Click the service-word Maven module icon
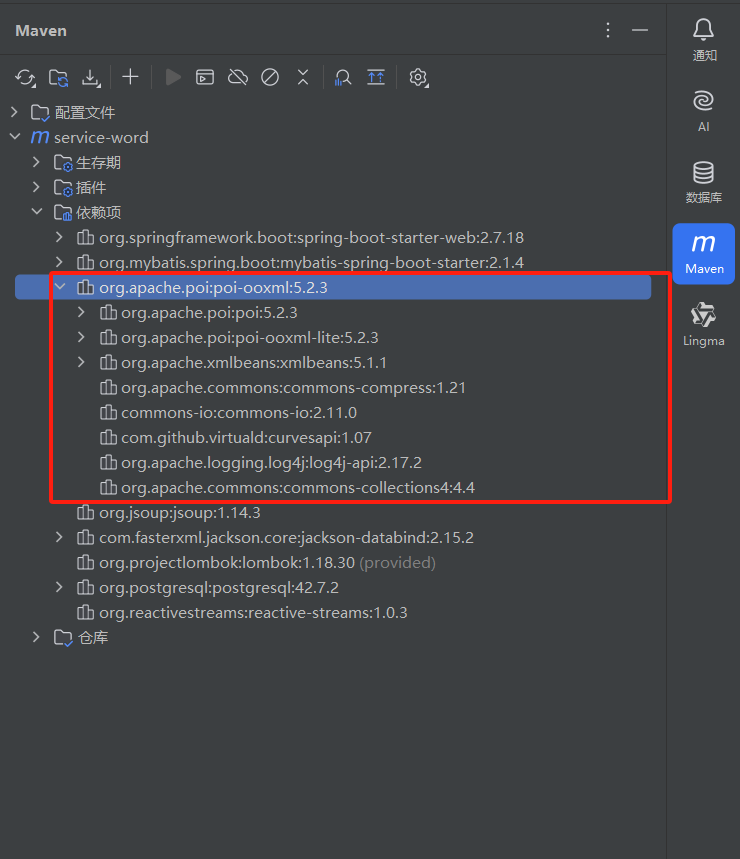The height and width of the screenshot is (859, 740). [x=40, y=137]
